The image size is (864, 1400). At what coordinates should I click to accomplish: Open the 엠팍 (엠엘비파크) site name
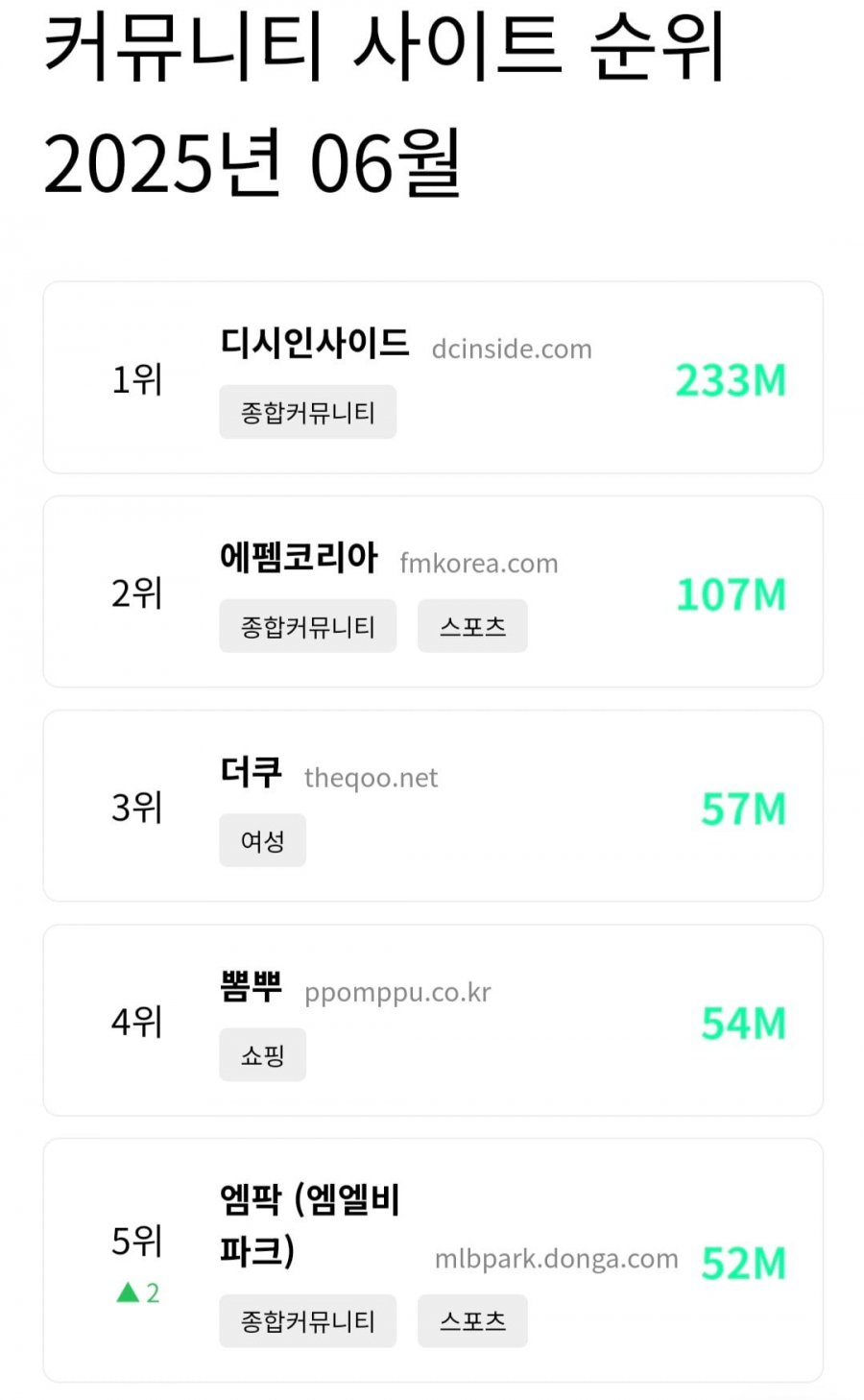tap(310, 1224)
